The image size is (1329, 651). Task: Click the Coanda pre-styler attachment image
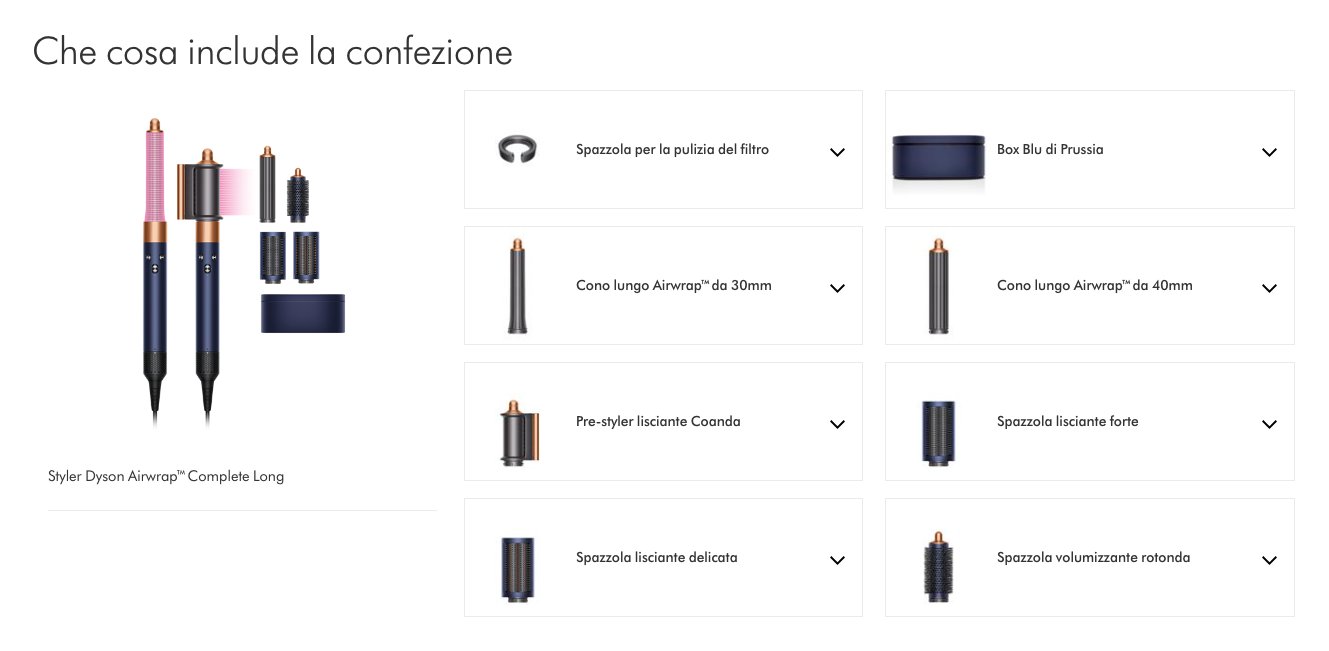519,432
